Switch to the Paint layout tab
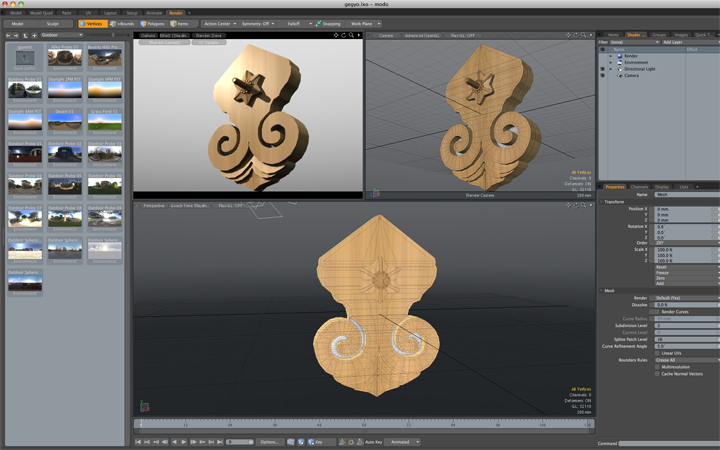This screenshot has height=450, width=720. [x=66, y=13]
